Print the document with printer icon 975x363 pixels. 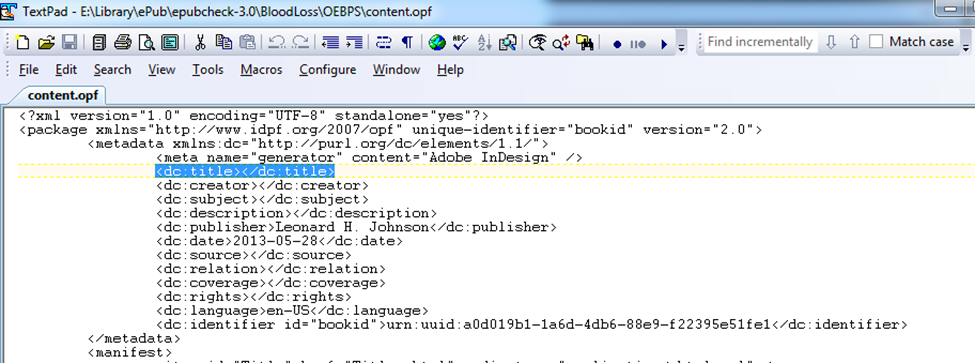(x=122, y=42)
